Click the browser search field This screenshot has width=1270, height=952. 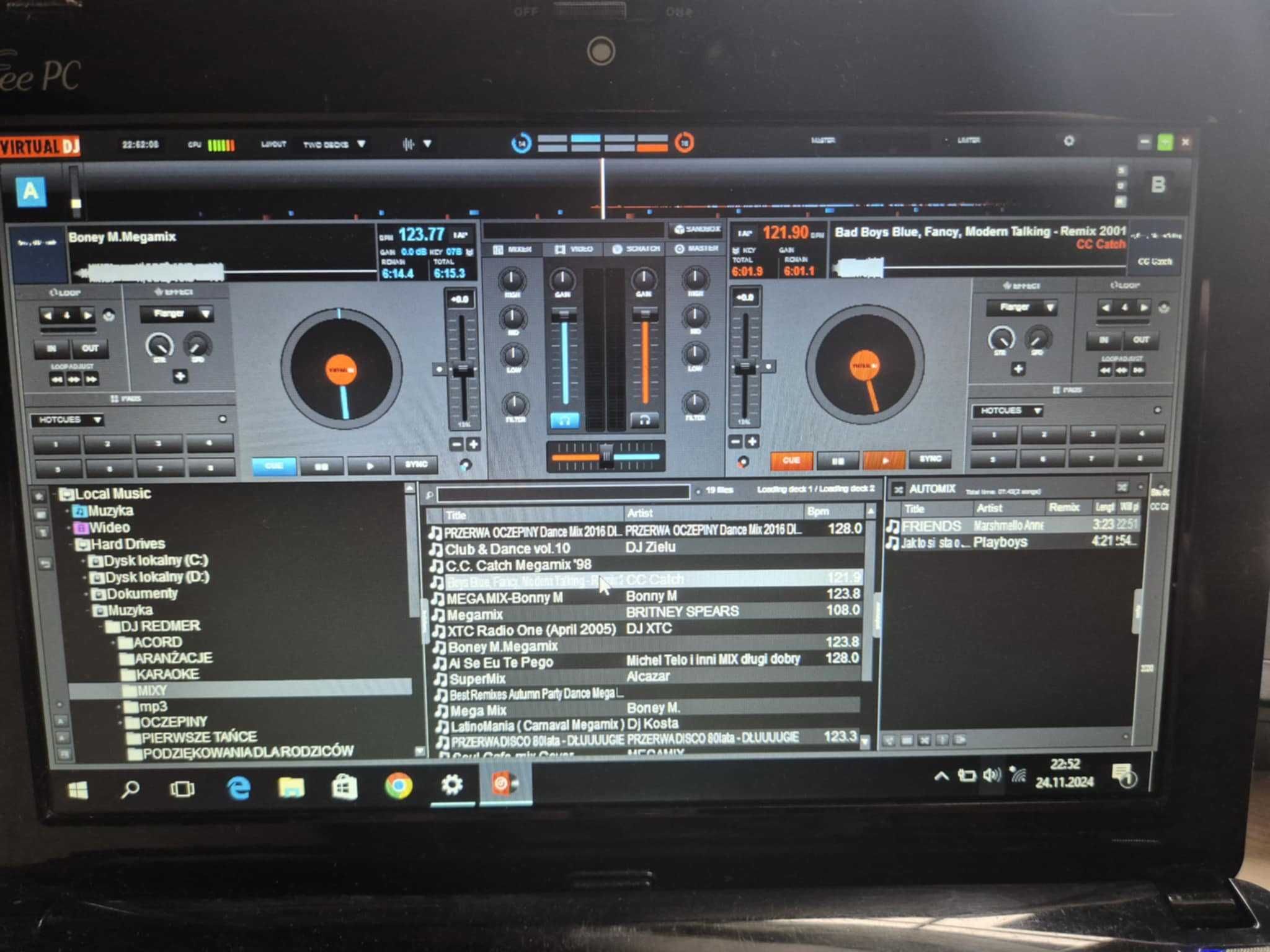[x=563, y=493]
